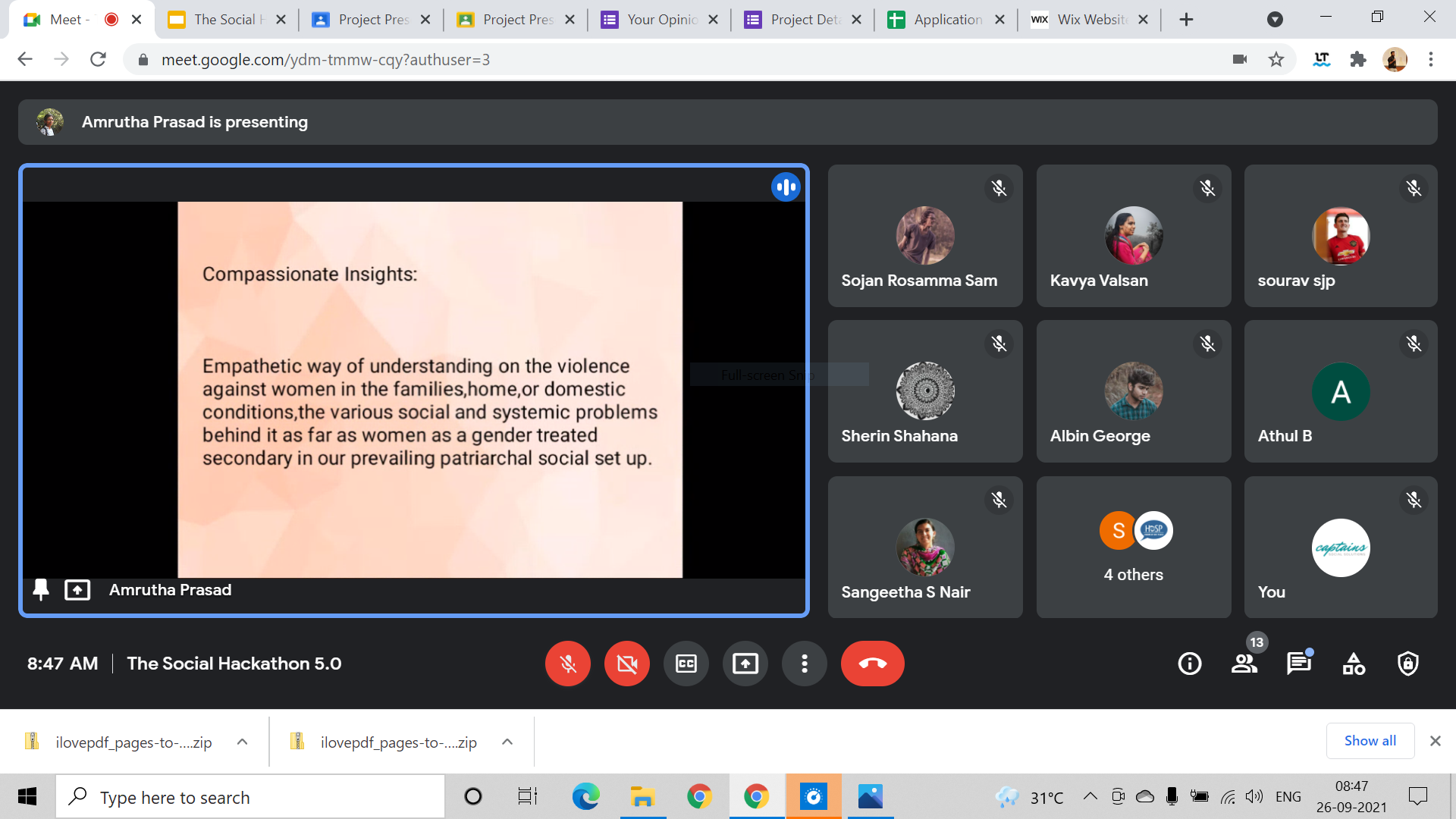Viewport: 1456px width, 819px height.
Task: Bookmark this page with star icon
Action: click(1276, 59)
